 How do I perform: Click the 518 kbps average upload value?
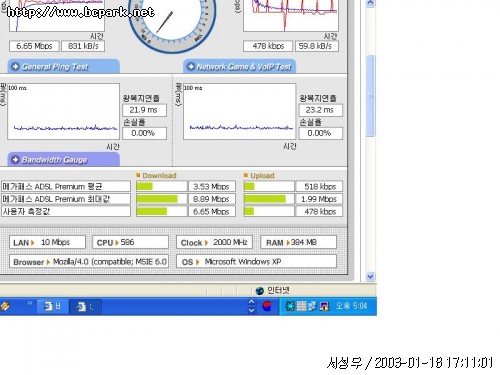tap(319, 186)
